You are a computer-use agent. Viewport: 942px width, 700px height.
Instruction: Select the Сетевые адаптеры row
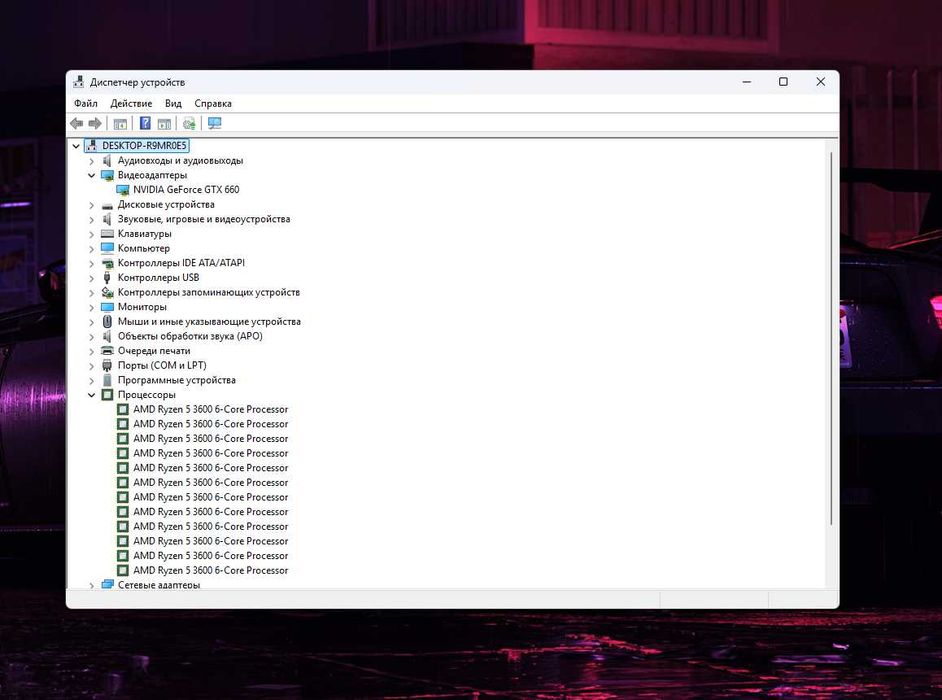pos(159,585)
